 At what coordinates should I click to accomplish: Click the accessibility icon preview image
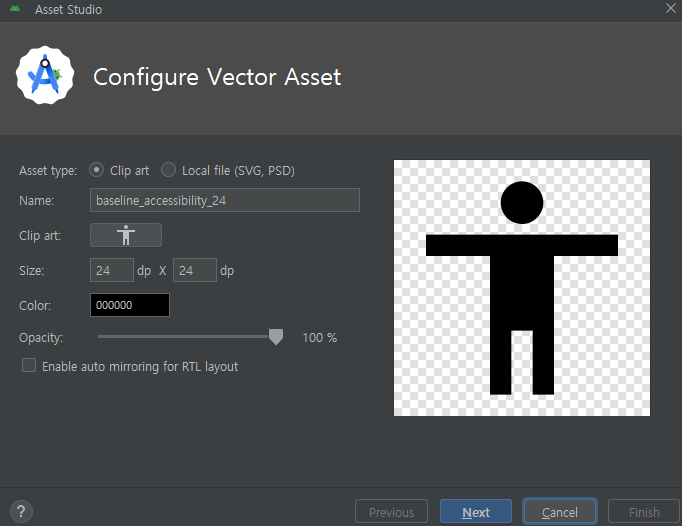click(x=522, y=288)
